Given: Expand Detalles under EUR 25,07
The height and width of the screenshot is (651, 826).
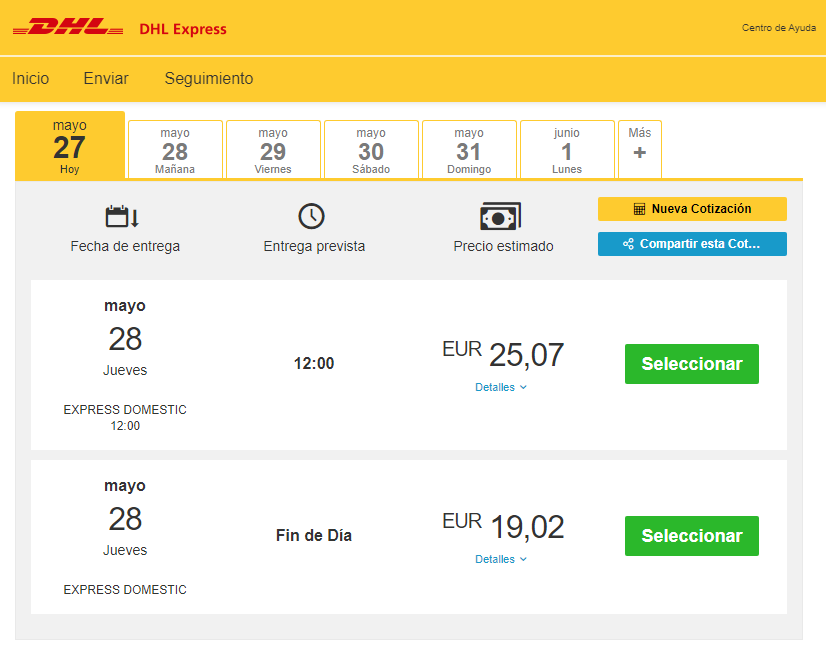Looking at the screenshot, I should pos(501,387).
